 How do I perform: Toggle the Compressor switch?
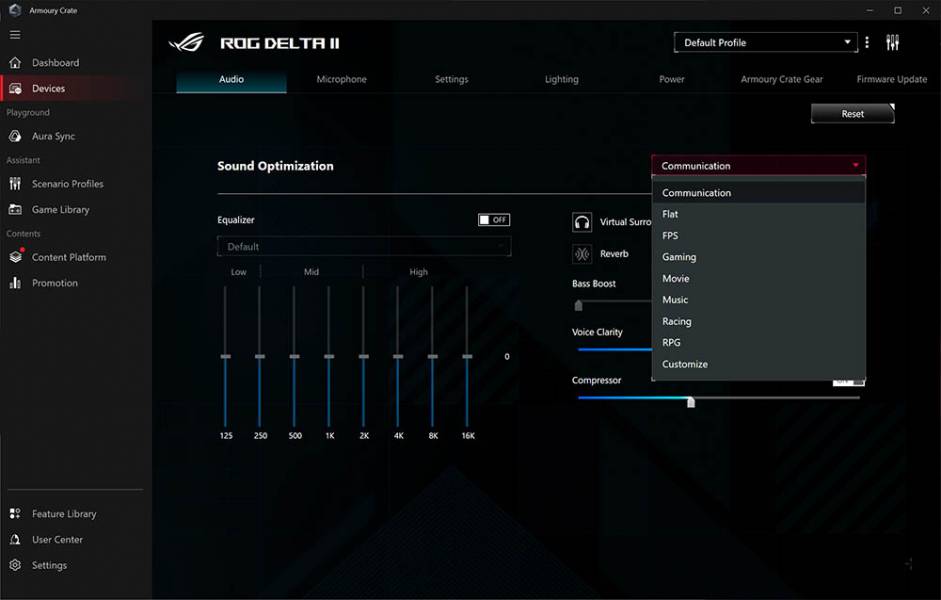849,380
